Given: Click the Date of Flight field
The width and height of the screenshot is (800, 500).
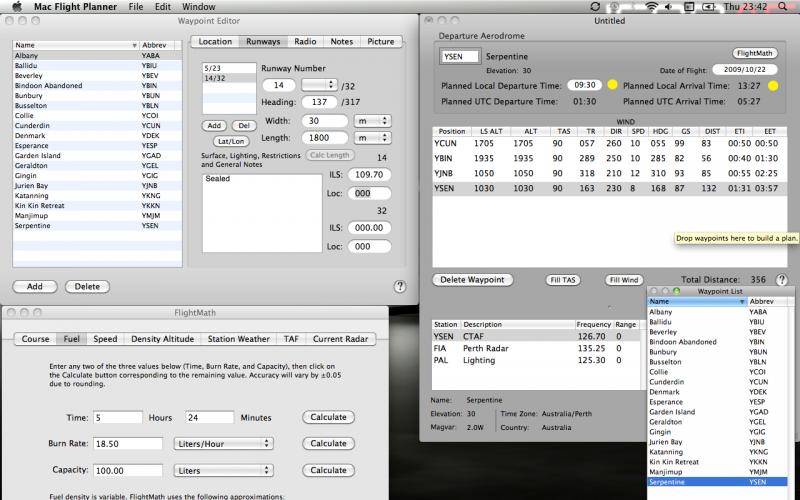Looking at the screenshot, I should pos(745,70).
